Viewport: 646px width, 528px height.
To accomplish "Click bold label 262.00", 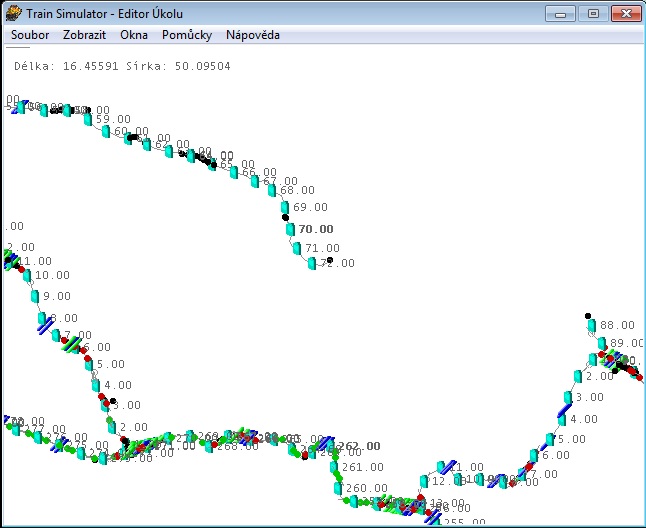I will [x=359, y=446].
